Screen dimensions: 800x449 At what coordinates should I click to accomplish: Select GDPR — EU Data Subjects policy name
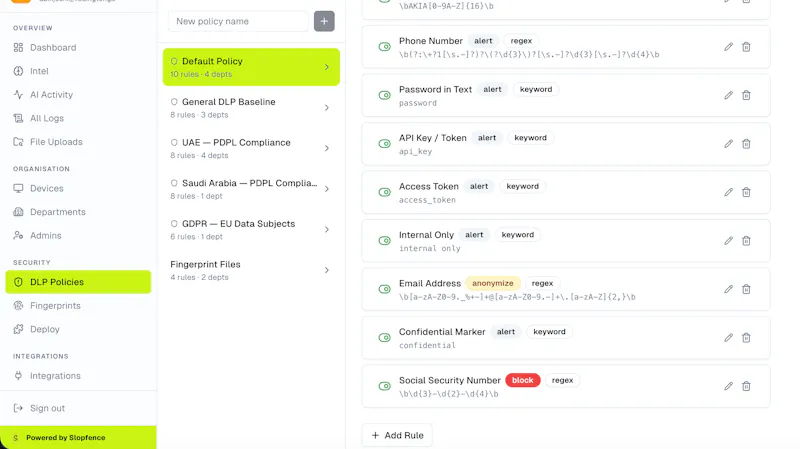click(x=238, y=223)
